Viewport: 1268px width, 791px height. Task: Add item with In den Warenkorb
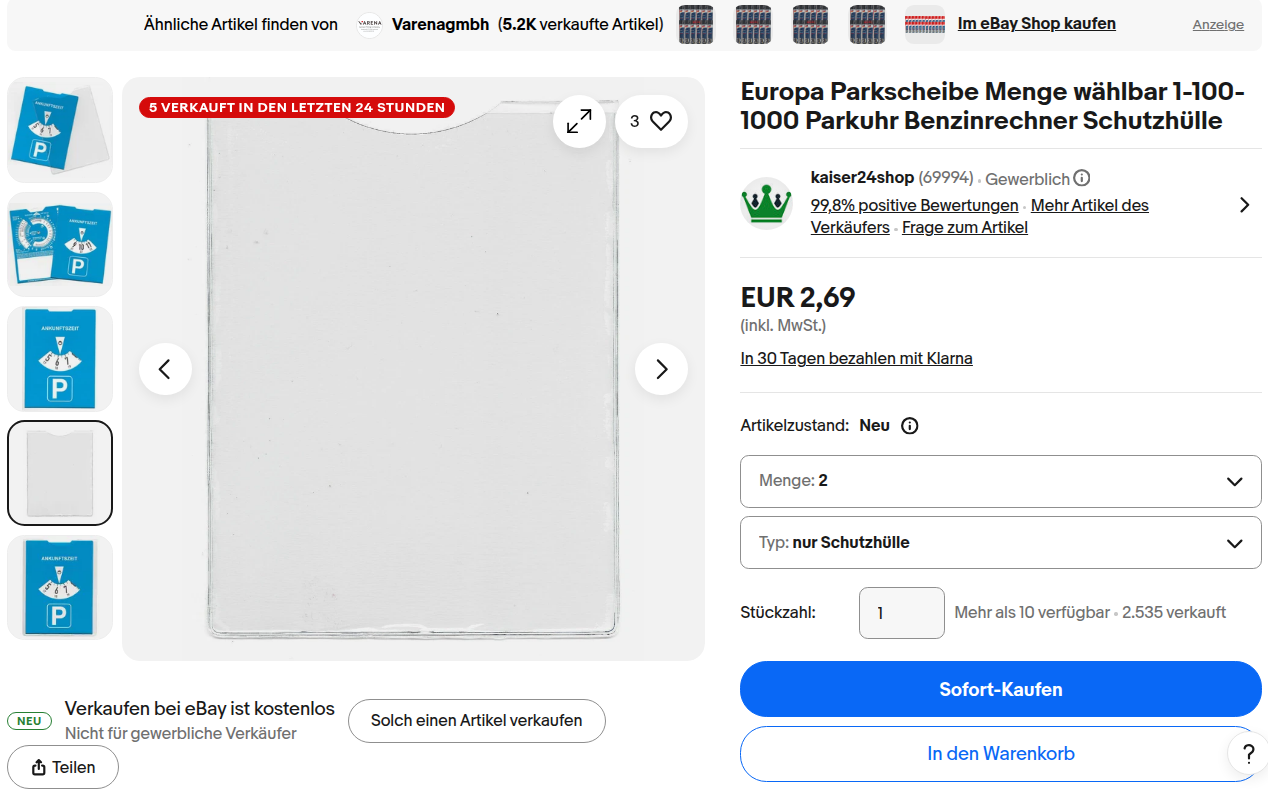click(1000, 753)
